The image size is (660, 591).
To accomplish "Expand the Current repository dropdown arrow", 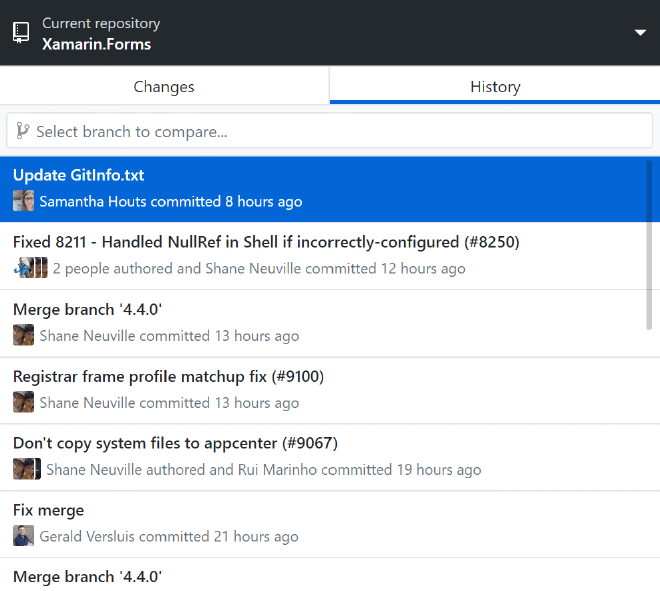I will click(640, 33).
